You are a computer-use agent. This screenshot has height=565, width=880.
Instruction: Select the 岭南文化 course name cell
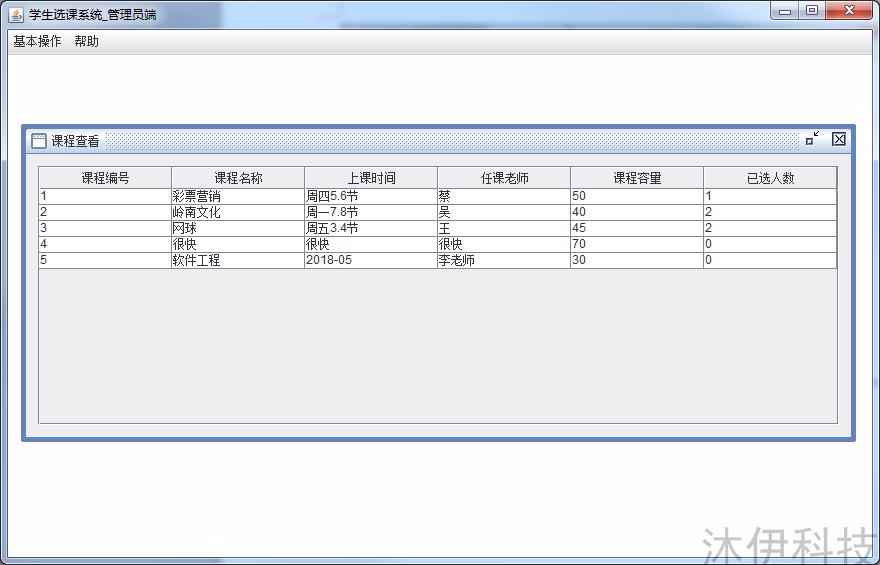[238, 212]
